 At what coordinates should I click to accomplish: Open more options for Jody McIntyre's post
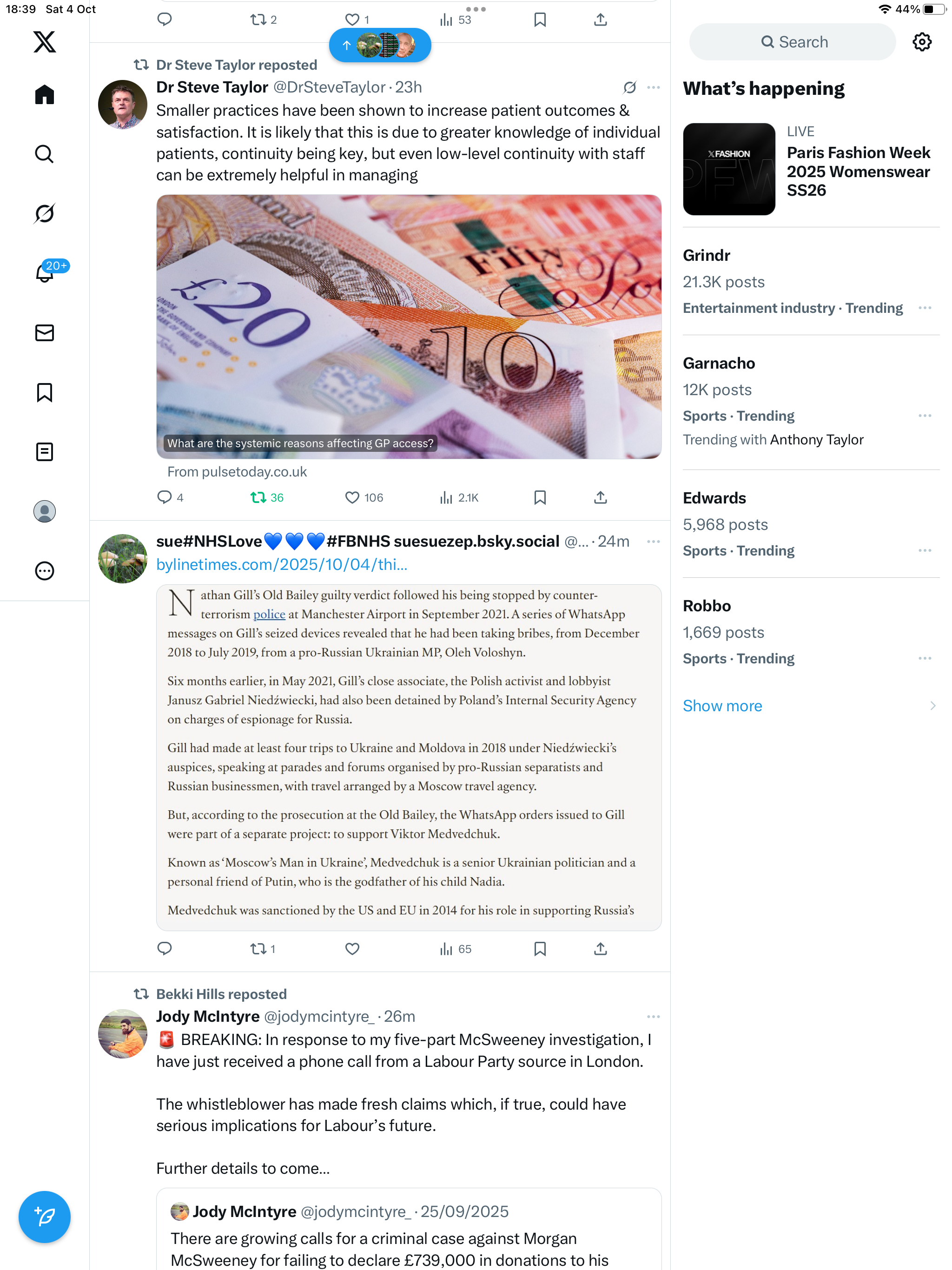click(x=653, y=1016)
